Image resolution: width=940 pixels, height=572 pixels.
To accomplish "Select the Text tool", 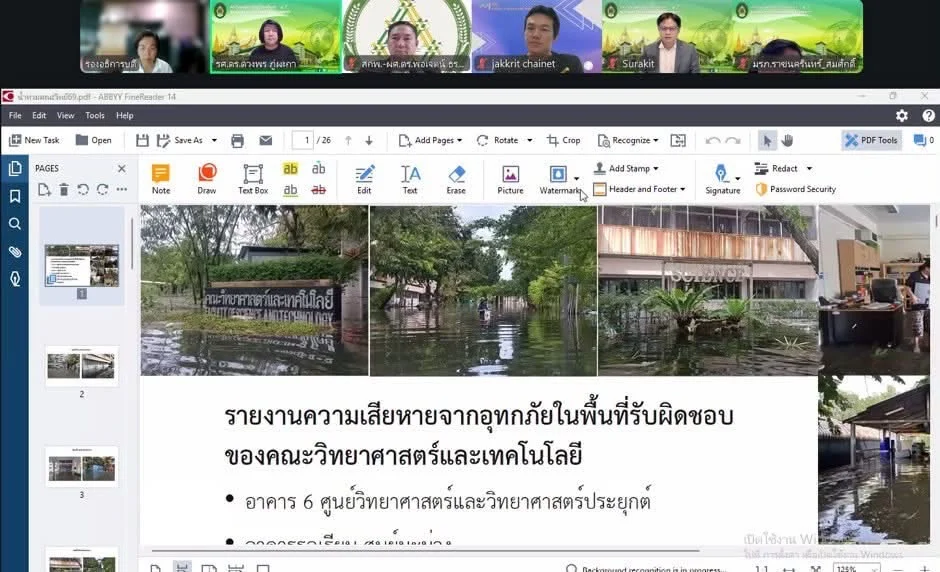I will point(410,179).
